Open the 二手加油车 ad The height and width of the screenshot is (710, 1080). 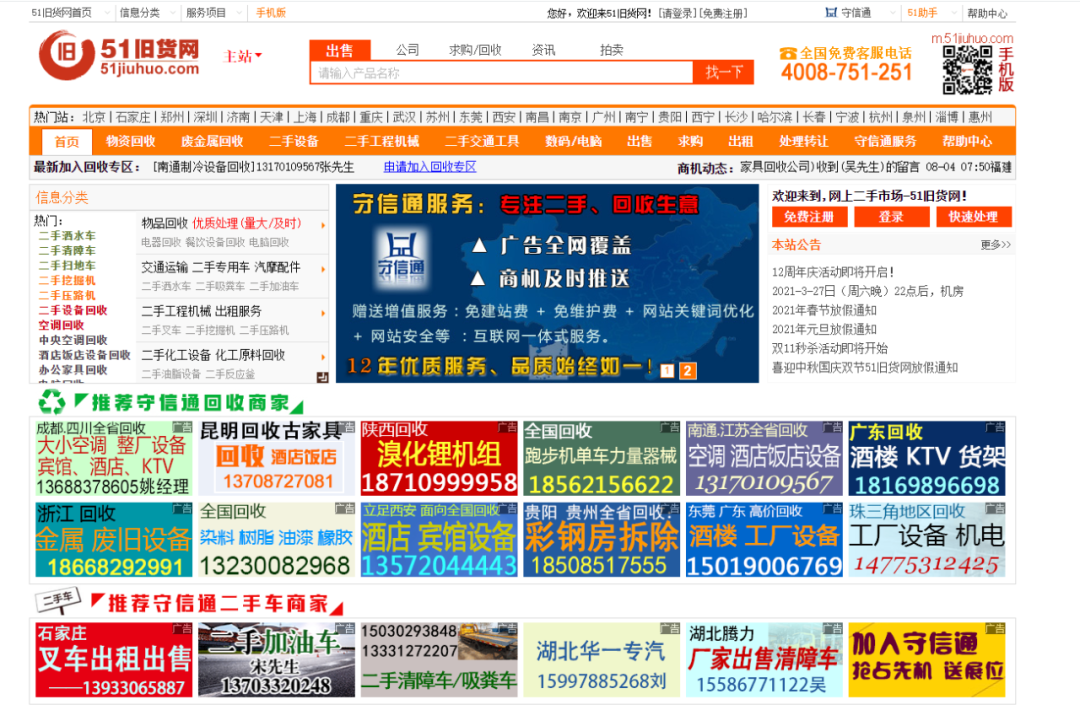pyautogui.click(x=277, y=660)
